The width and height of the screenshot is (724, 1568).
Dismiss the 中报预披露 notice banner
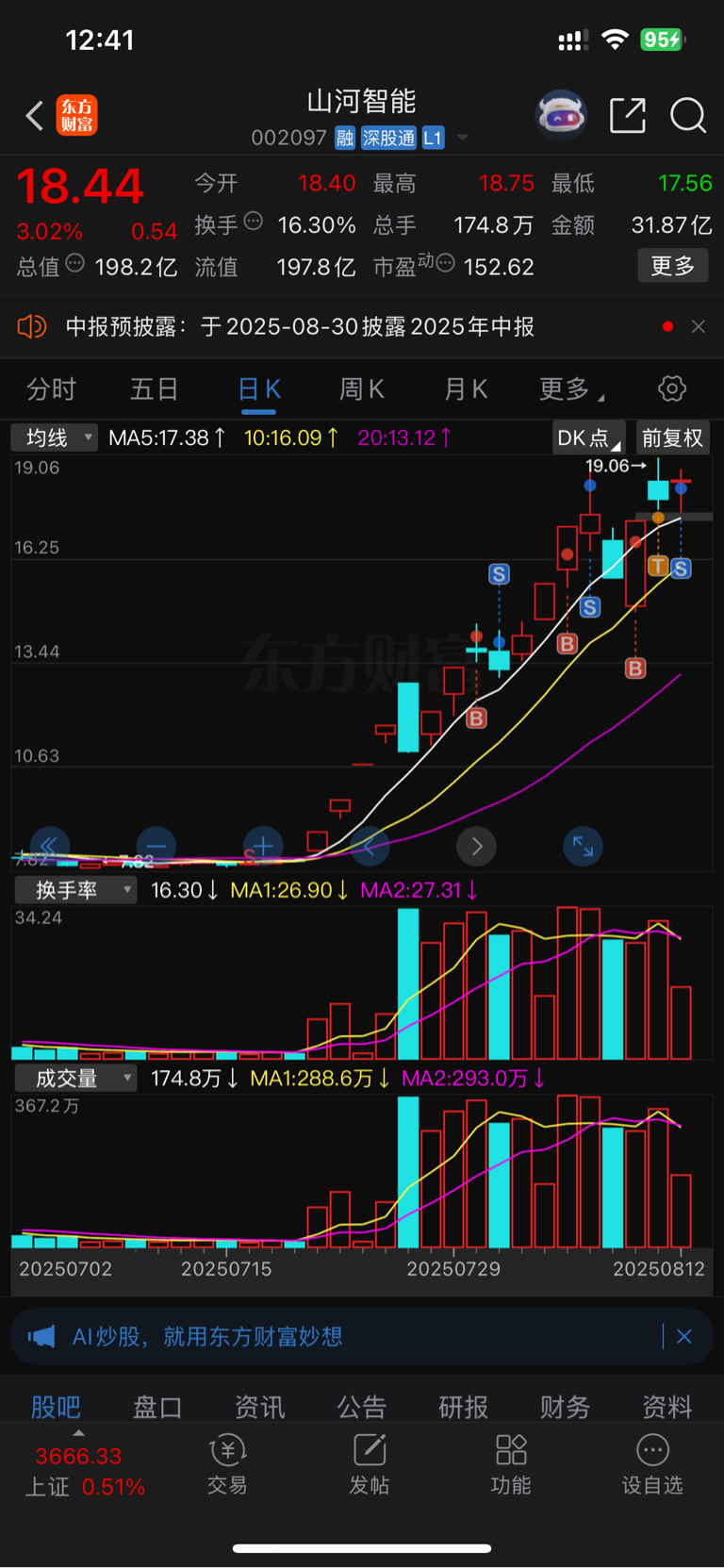(699, 326)
